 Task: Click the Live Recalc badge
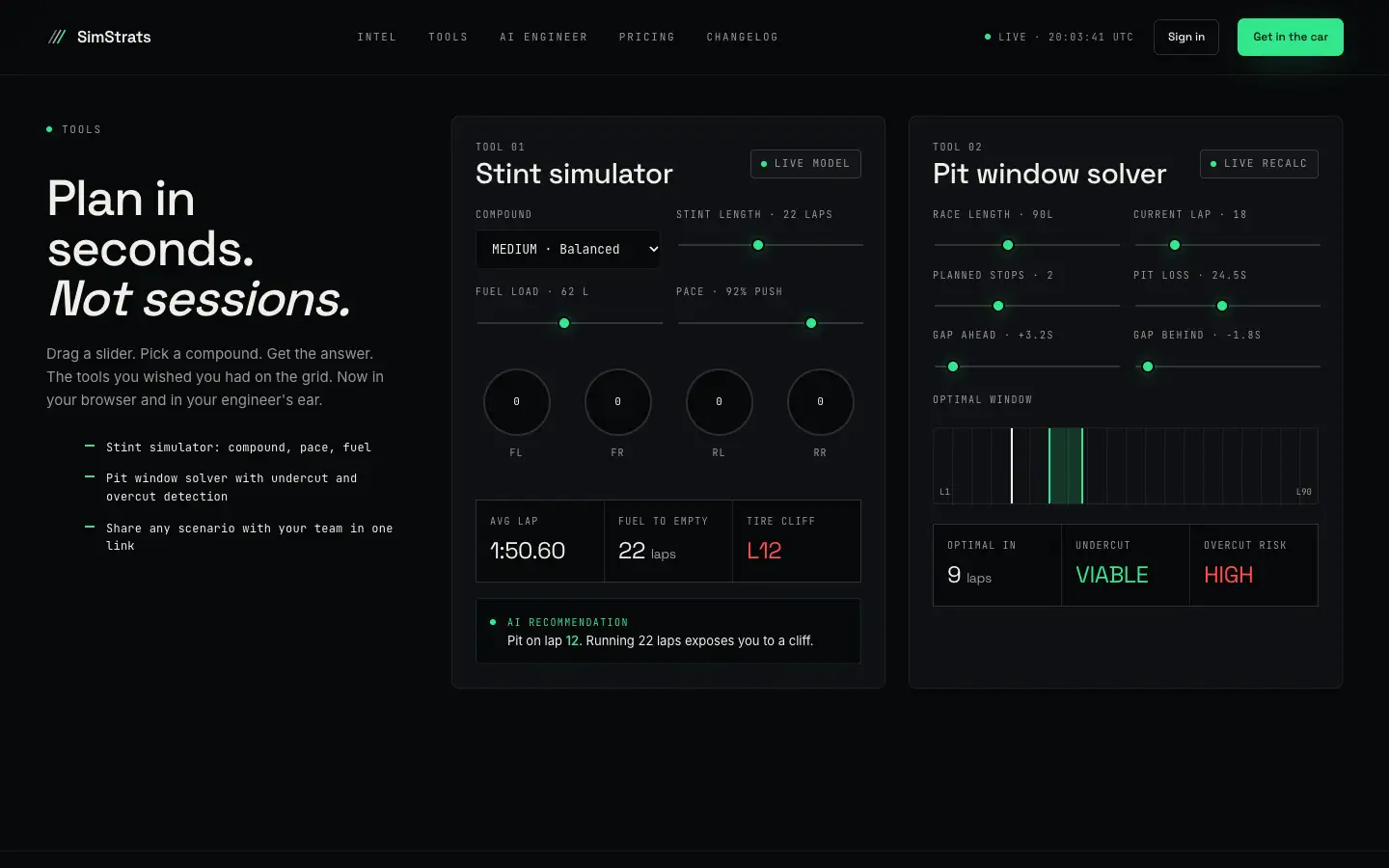click(x=1259, y=164)
